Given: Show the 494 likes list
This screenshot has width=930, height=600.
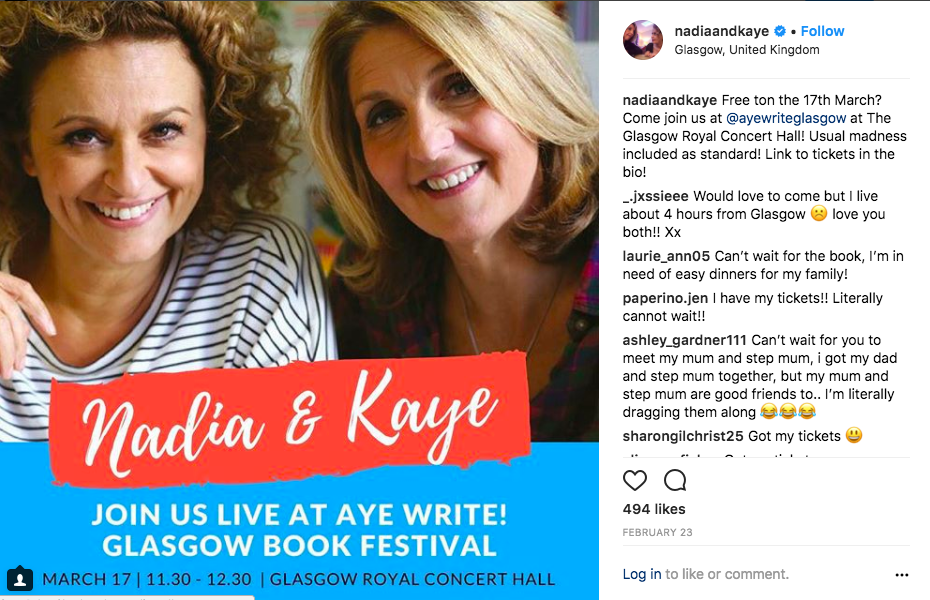Looking at the screenshot, I should pos(654,509).
